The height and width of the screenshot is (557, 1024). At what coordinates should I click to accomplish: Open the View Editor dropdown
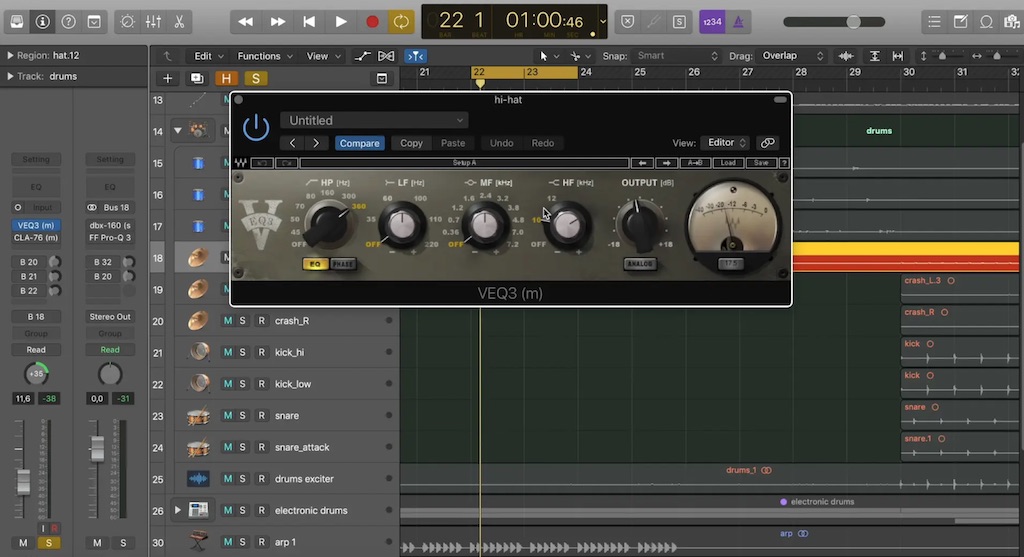coord(725,142)
